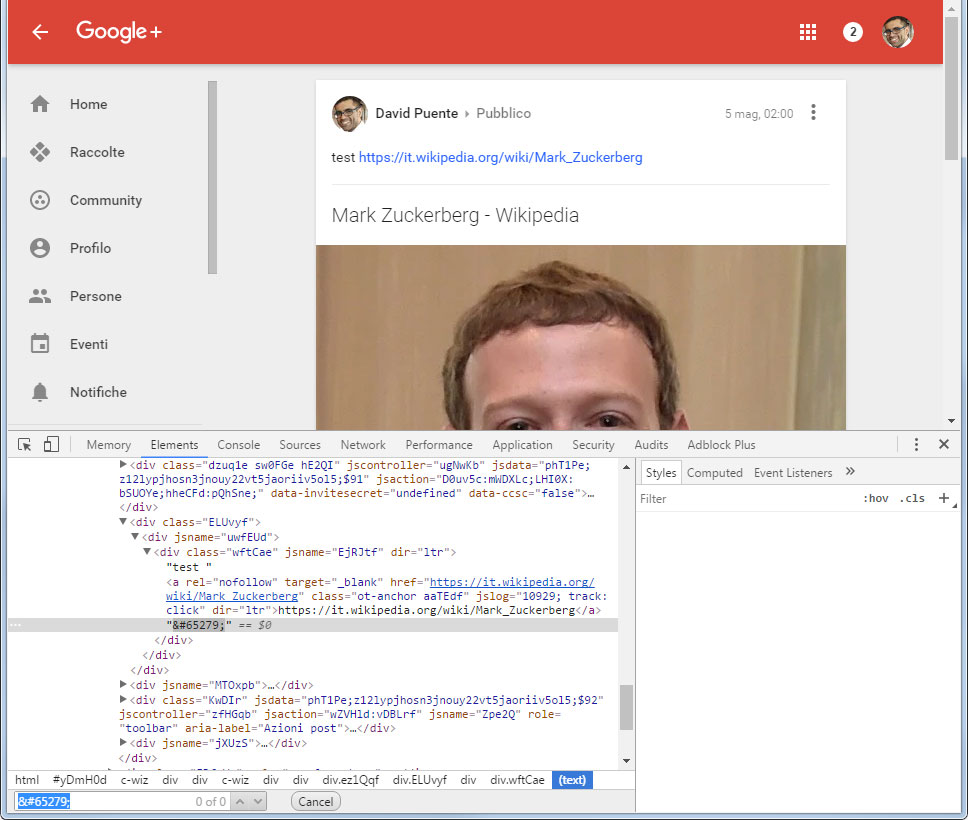The width and height of the screenshot is (968, 820).
Task: Click the Elements panel scrollbar thumb
Action: [626, 707]
